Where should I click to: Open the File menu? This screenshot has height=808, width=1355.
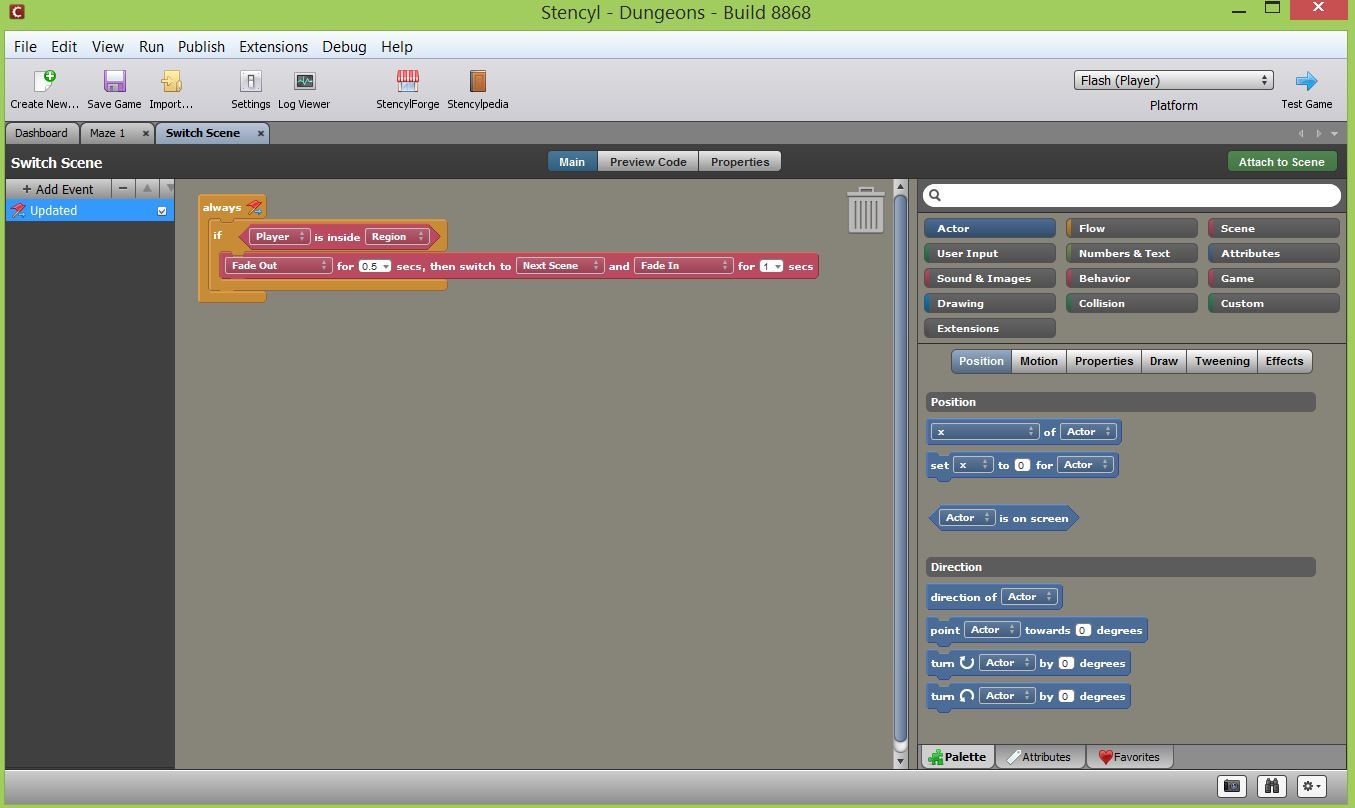tap(25, 47)
